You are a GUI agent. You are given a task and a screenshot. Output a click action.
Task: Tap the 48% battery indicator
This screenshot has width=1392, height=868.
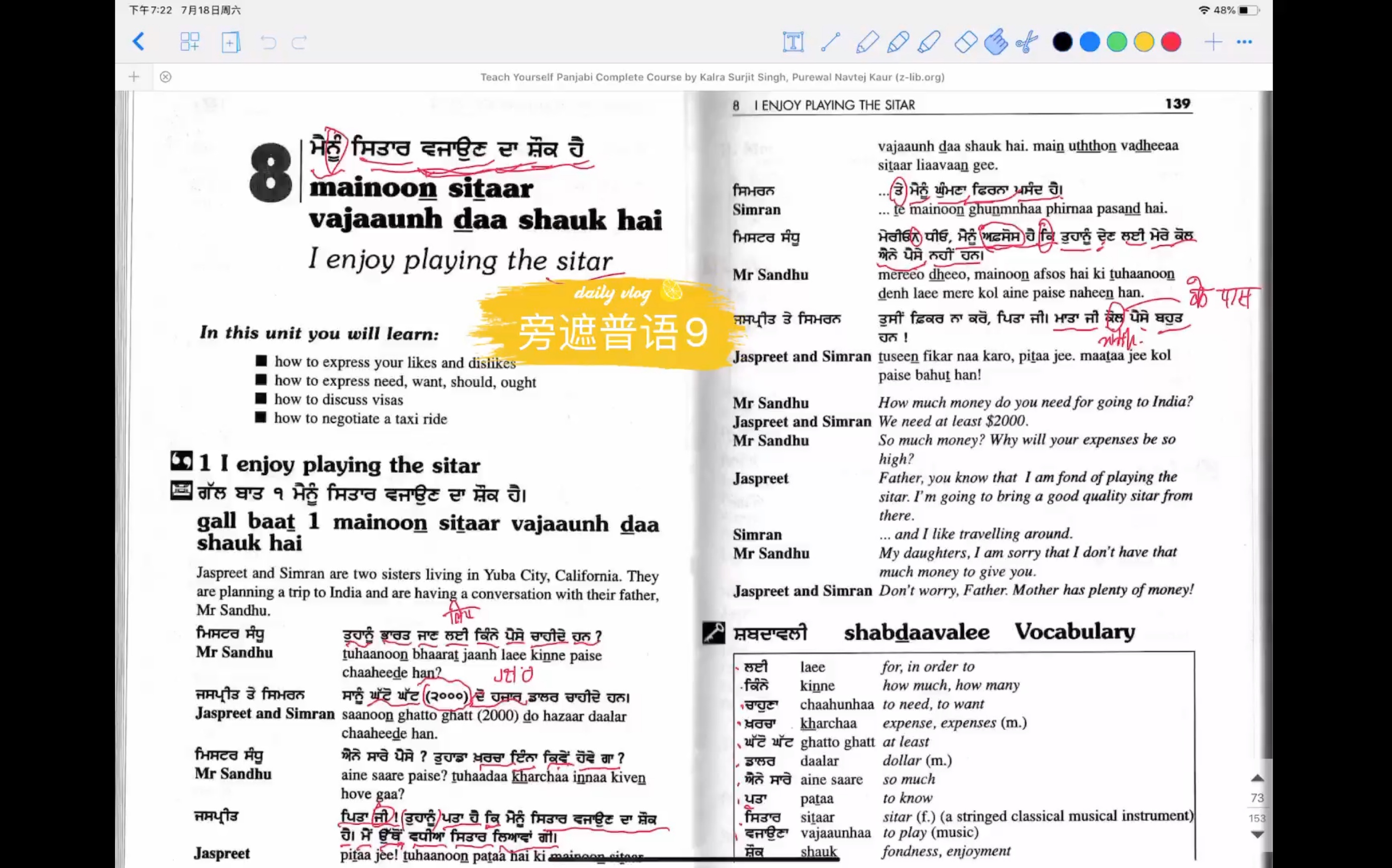pyautogui.click(x=1236, y=10)
